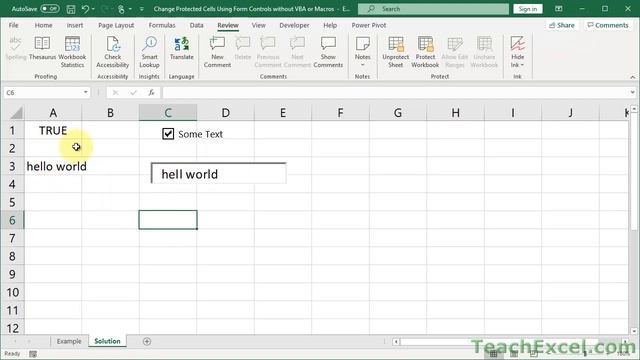Screen dimensions: 640x360
Task: Click vertical scrollbar up arrow
Action: (633, 109)
